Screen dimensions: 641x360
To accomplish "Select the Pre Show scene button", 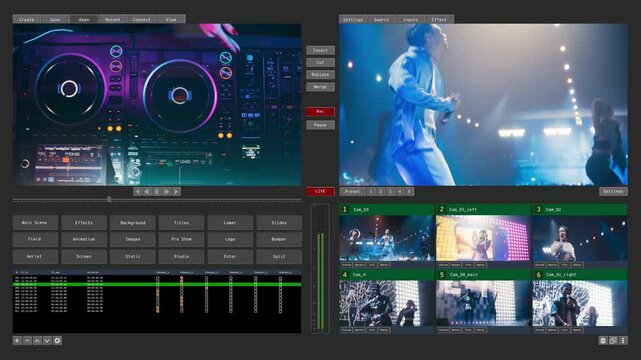I will pos(181,239).
